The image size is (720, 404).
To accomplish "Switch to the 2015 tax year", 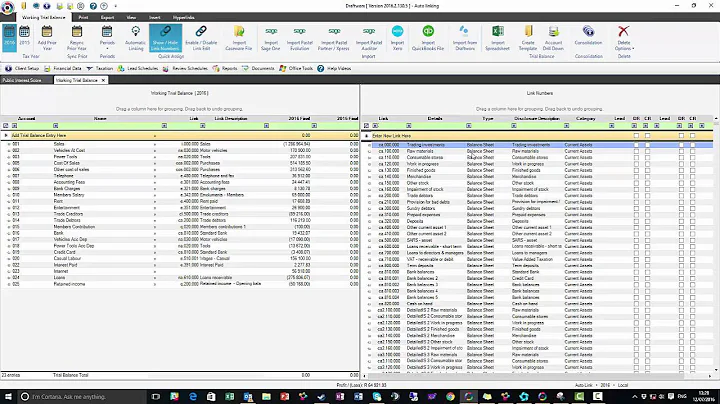I will pyautogui.click(x=24, y=36).
